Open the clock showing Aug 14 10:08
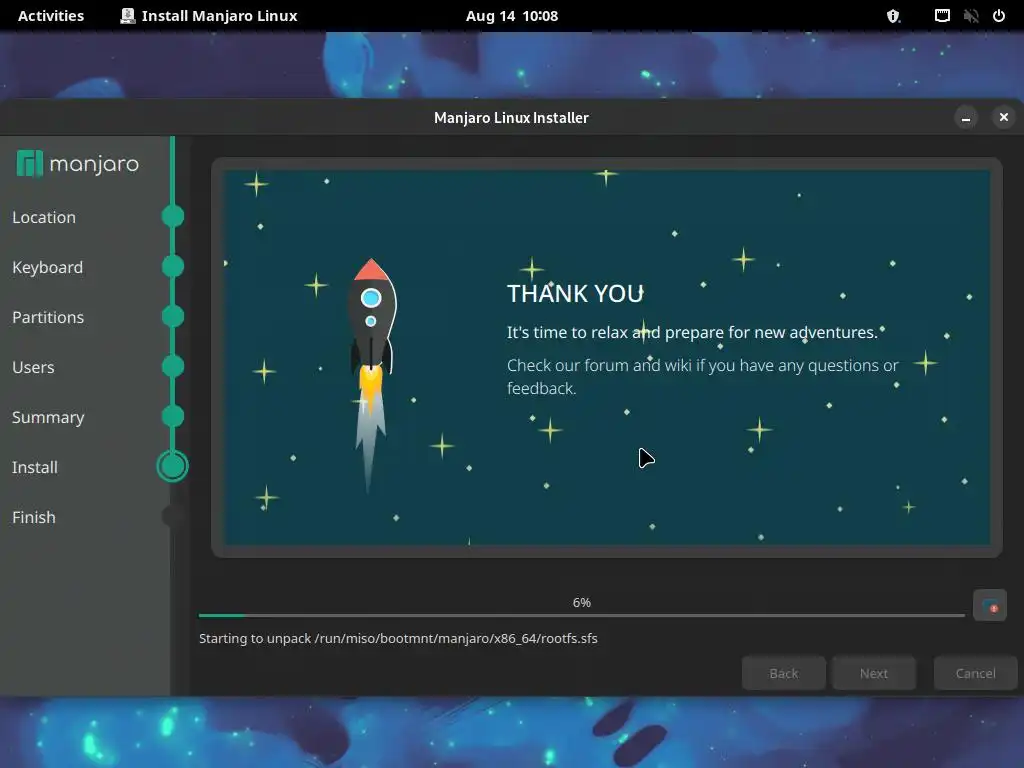Viewport: 1024px width, 768px height. point(512,16)
